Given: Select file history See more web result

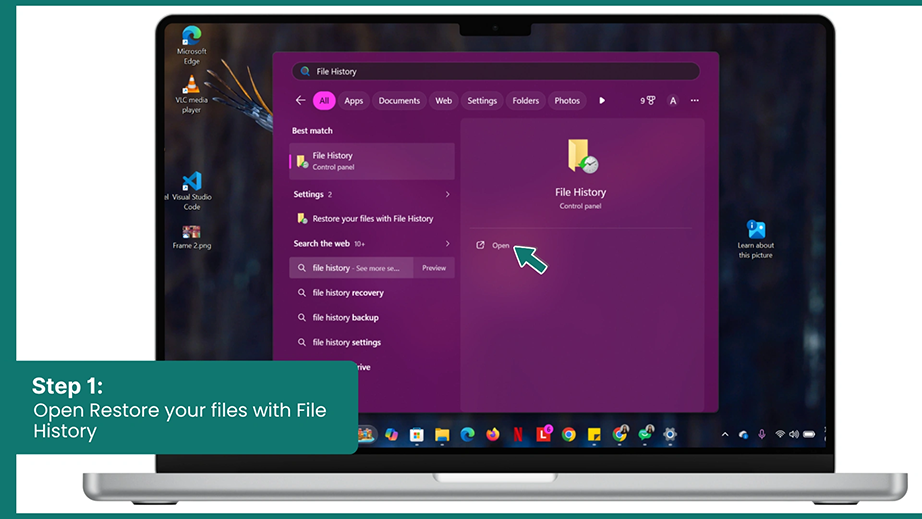Looking at the screenshot, I should click(351, 268).
